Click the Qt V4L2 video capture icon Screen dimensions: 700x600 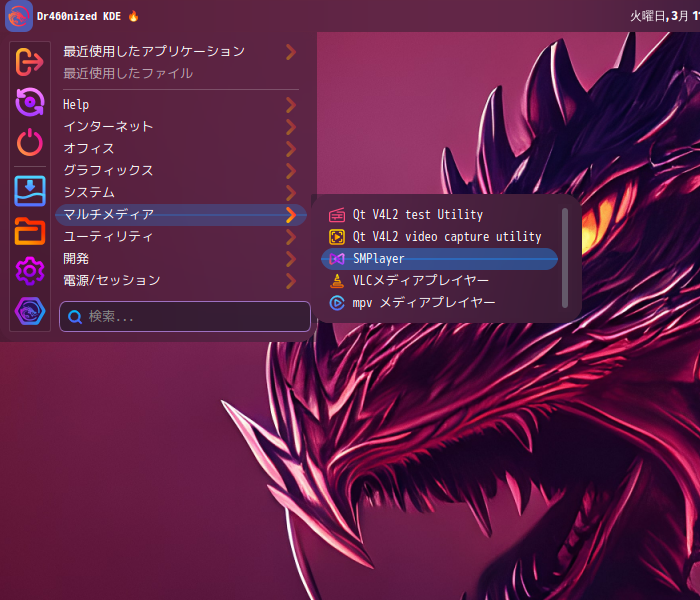pyautogui.click(x=337, y=237)
